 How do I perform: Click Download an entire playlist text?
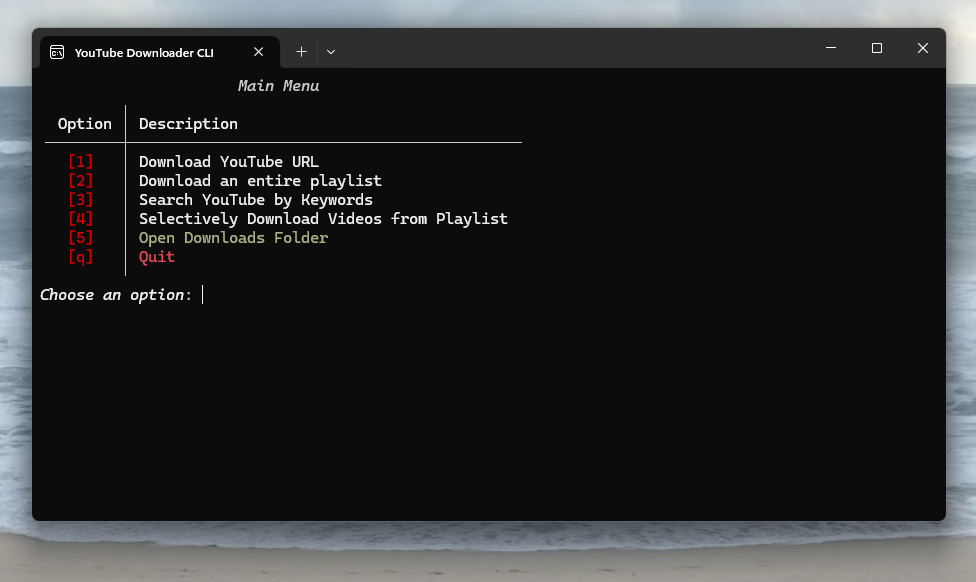pyautogui.click(x=260, y=181)
